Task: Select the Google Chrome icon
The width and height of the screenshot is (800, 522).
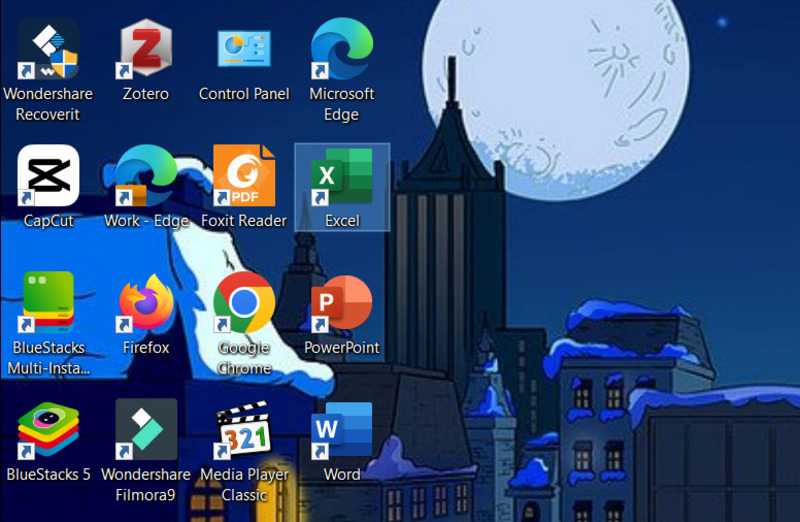Action: (244, 303)
